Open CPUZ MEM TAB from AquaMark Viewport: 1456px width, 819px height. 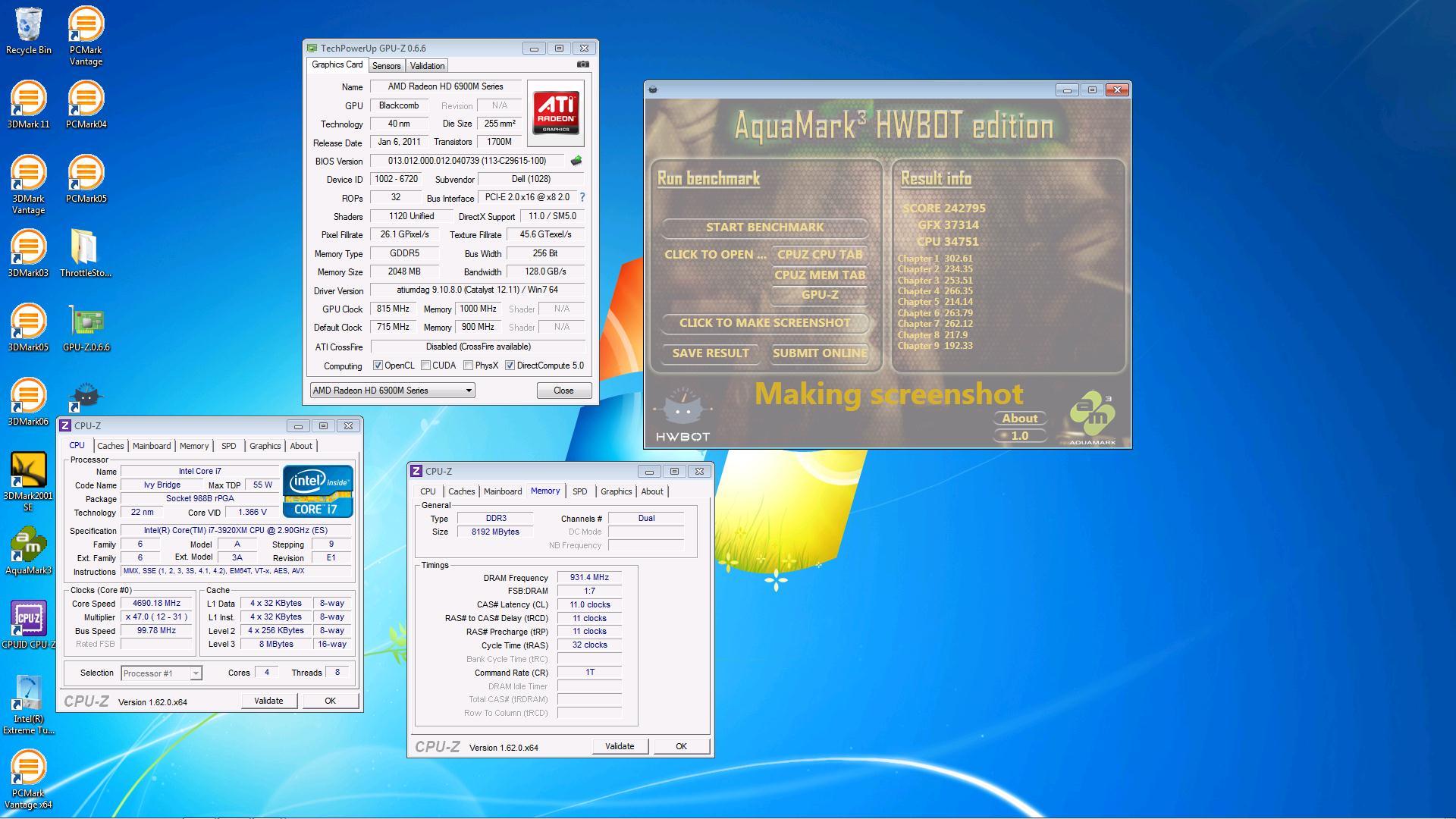click(x=820, y=275)
